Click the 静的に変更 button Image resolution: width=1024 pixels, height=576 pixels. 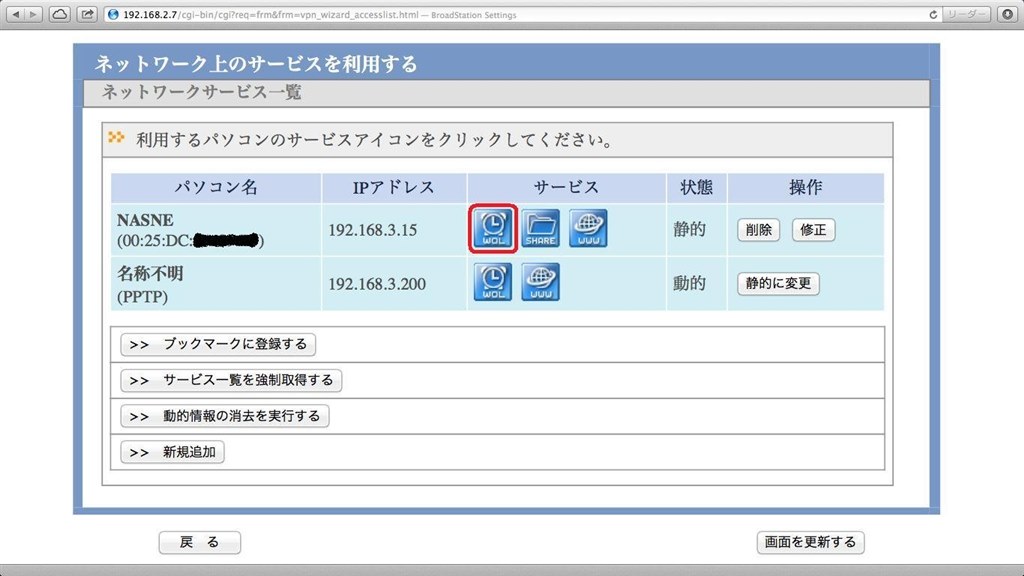(778, 283)
